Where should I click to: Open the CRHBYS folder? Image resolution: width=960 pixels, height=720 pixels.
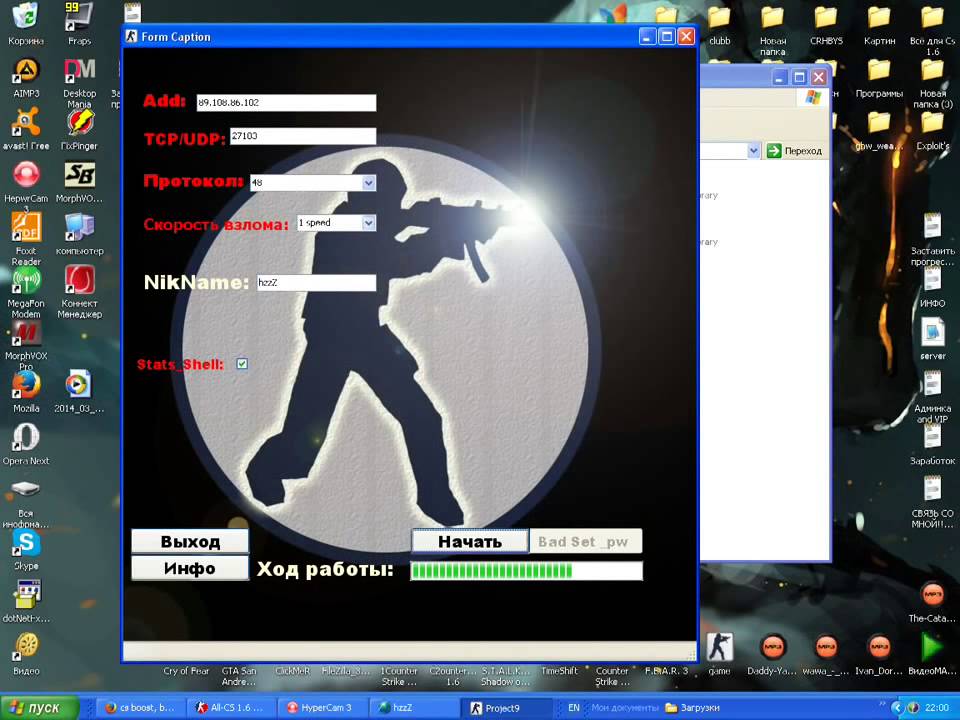(826, 18)
